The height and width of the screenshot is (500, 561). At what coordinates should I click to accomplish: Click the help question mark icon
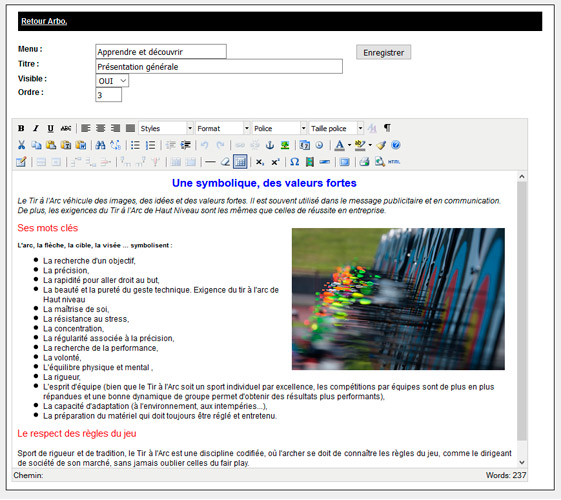coord(395,145)
